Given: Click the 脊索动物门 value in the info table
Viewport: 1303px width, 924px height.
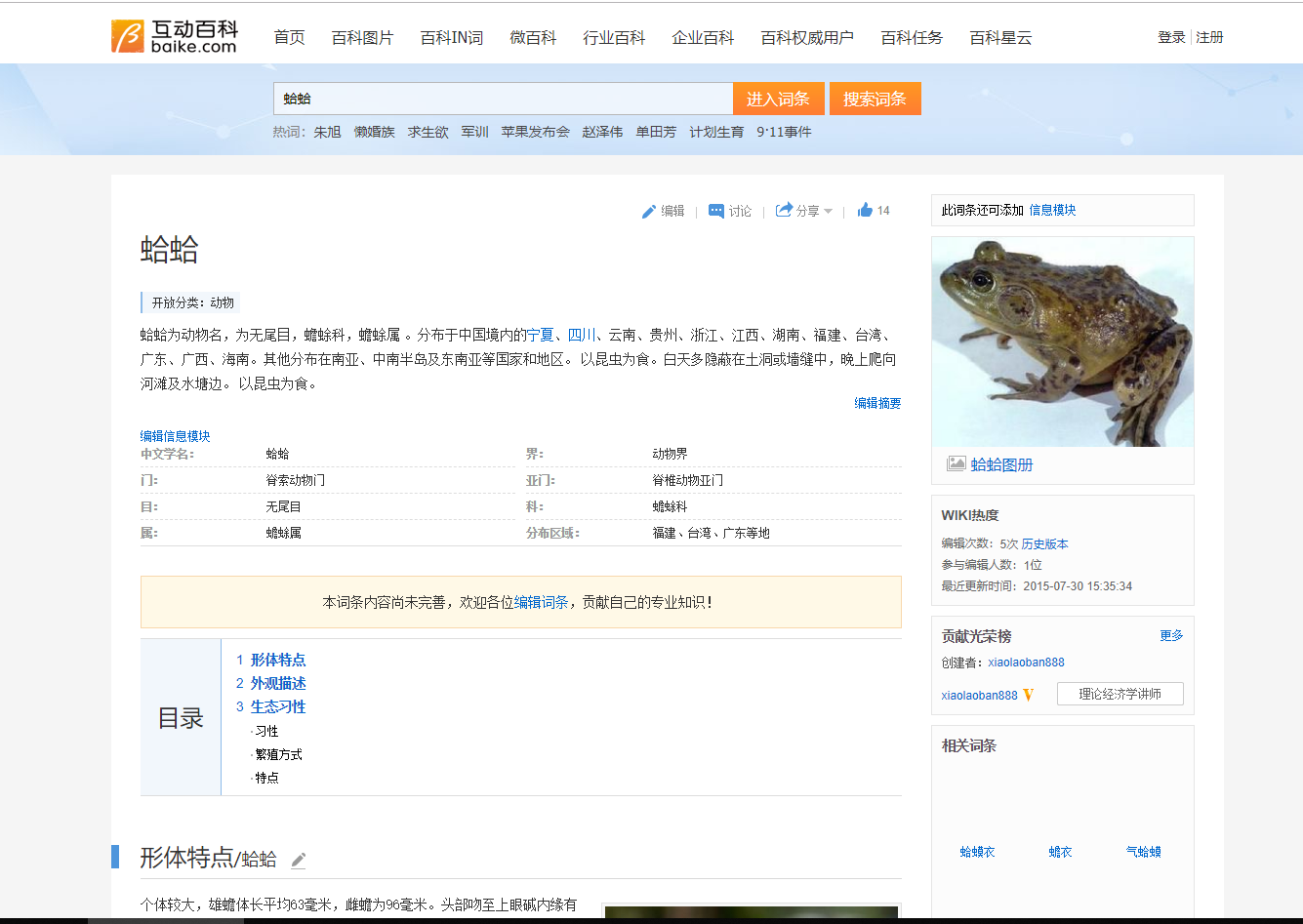Looking at the screenshot, I should click(x=296, y=480).
